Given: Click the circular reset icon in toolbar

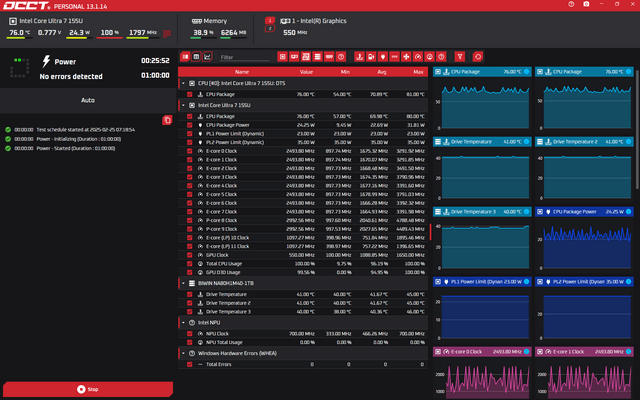Looking at the screenshot, I should click(478, 57).
